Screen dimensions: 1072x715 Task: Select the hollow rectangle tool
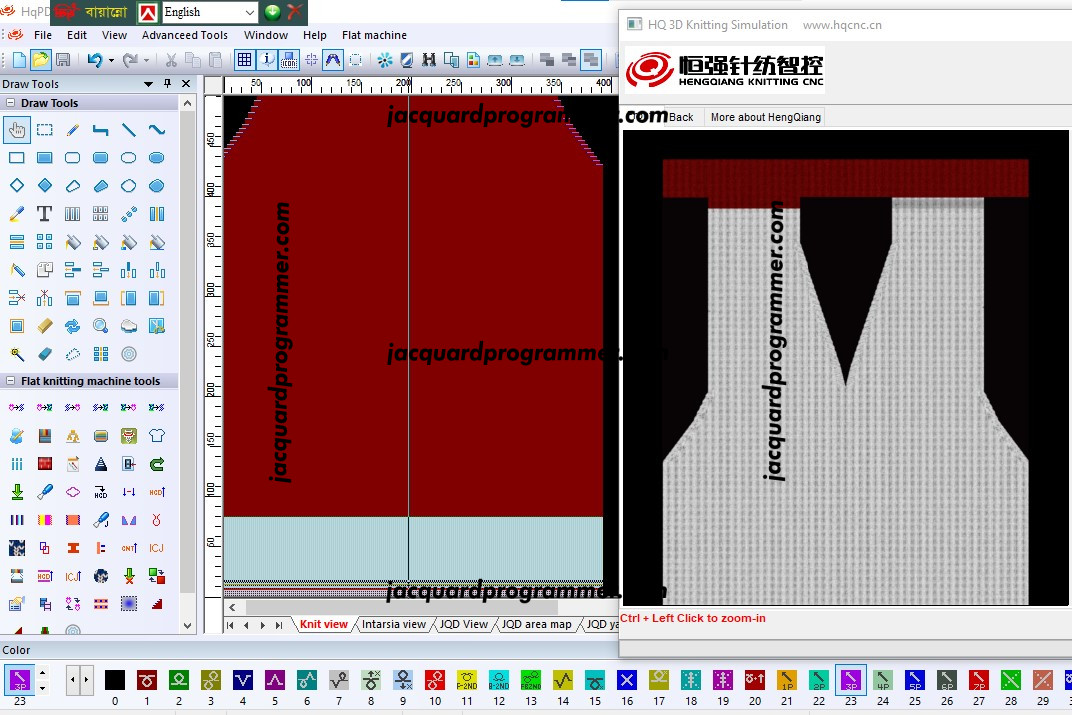pyautogui.click(x=17, y=158)
